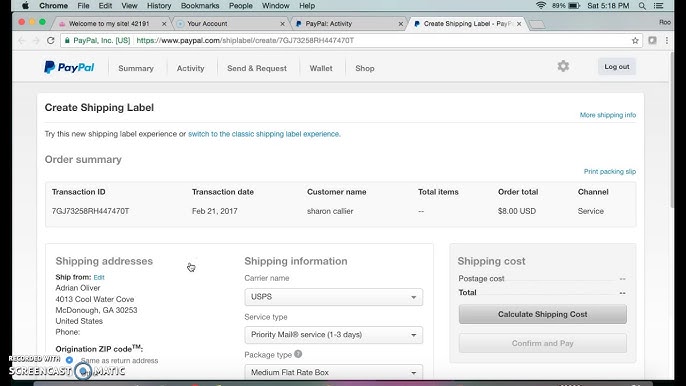Click the page vertical scrollbar
The height and width of the screenshot is (386, 686).
(672, 130)
